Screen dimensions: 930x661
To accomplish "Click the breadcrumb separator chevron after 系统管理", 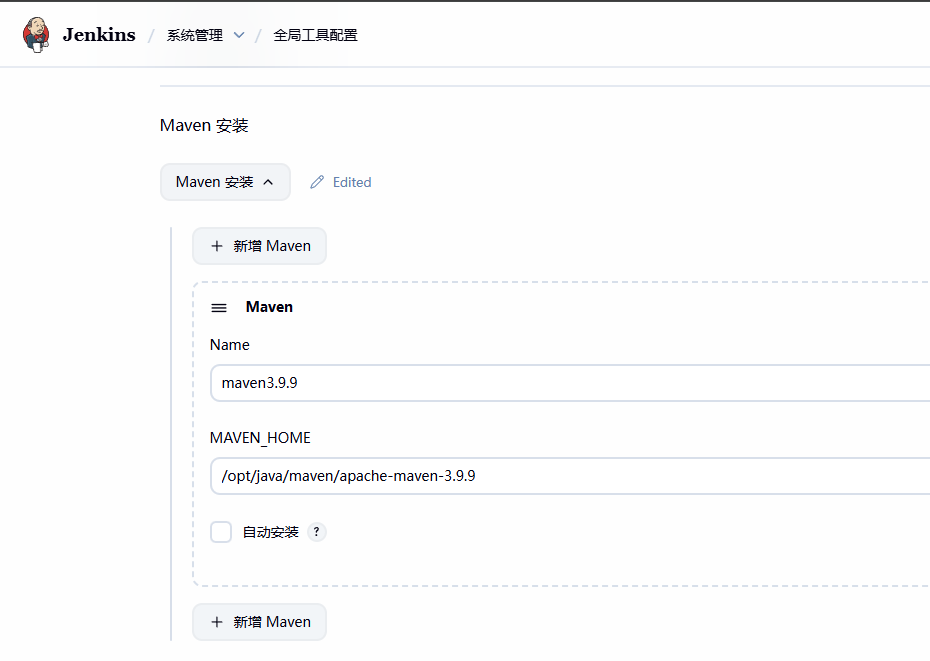I will click(238, 34).
